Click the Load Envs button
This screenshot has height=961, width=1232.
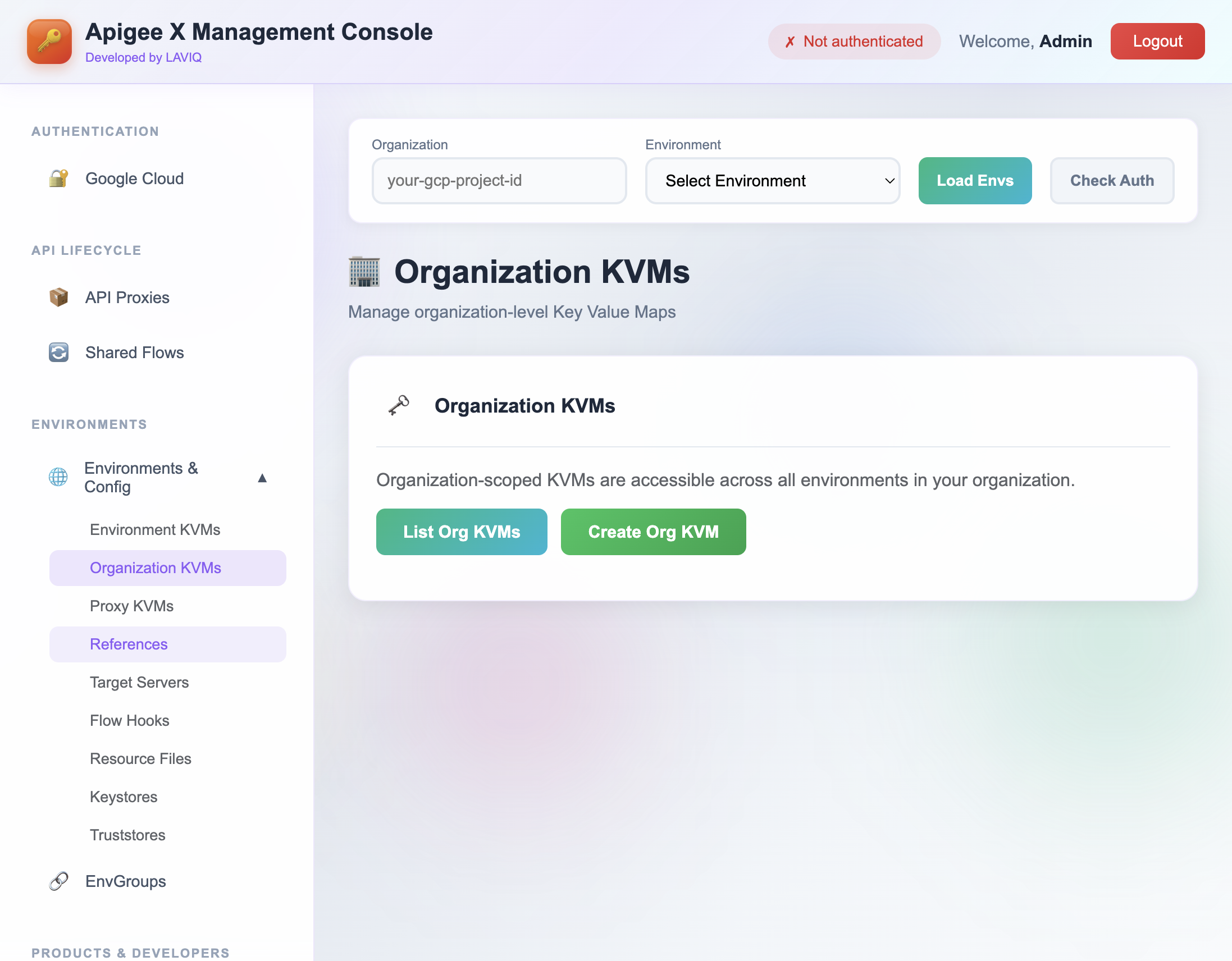(x=975, y=181)
